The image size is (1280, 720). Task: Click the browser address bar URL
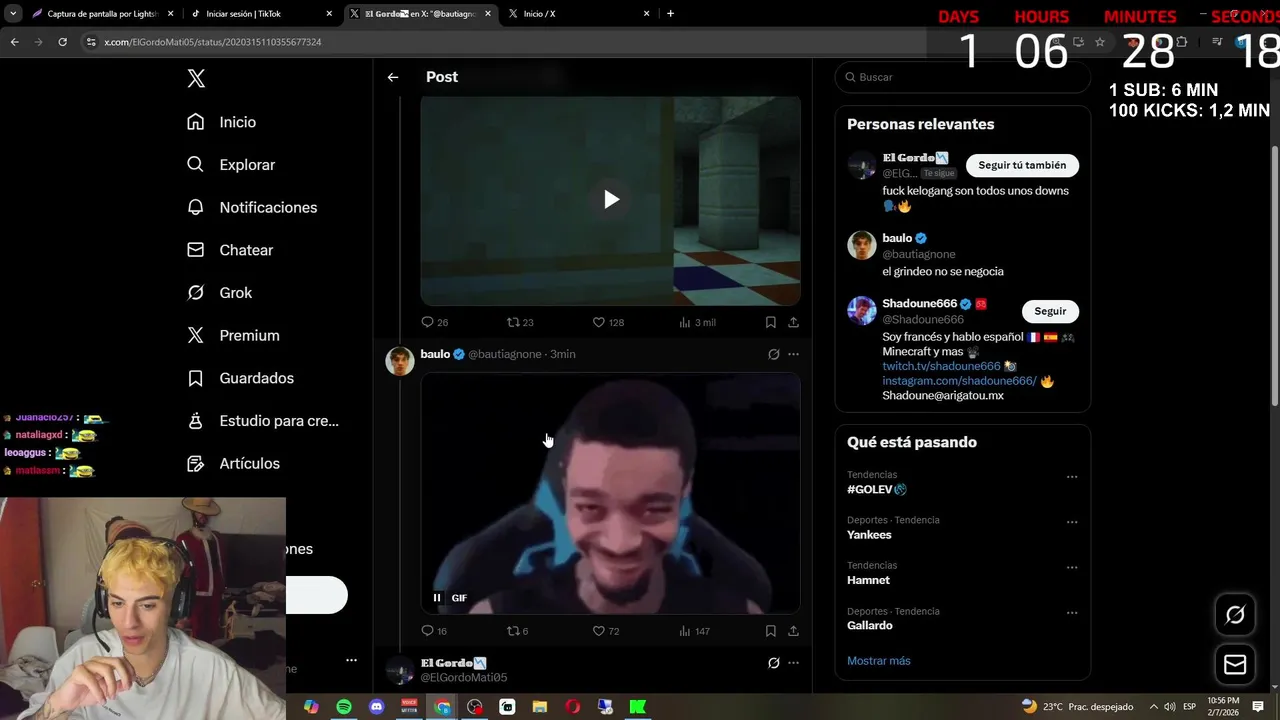pyautogui.click(x=212, y=42)
